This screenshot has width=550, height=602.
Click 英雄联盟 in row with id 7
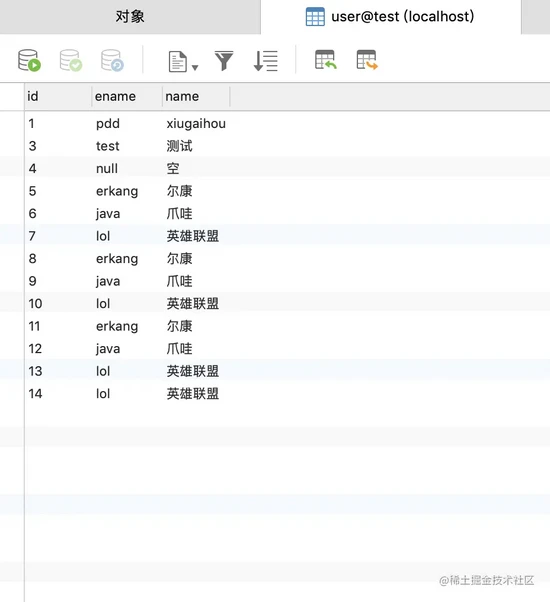click(x=193, y=236)
